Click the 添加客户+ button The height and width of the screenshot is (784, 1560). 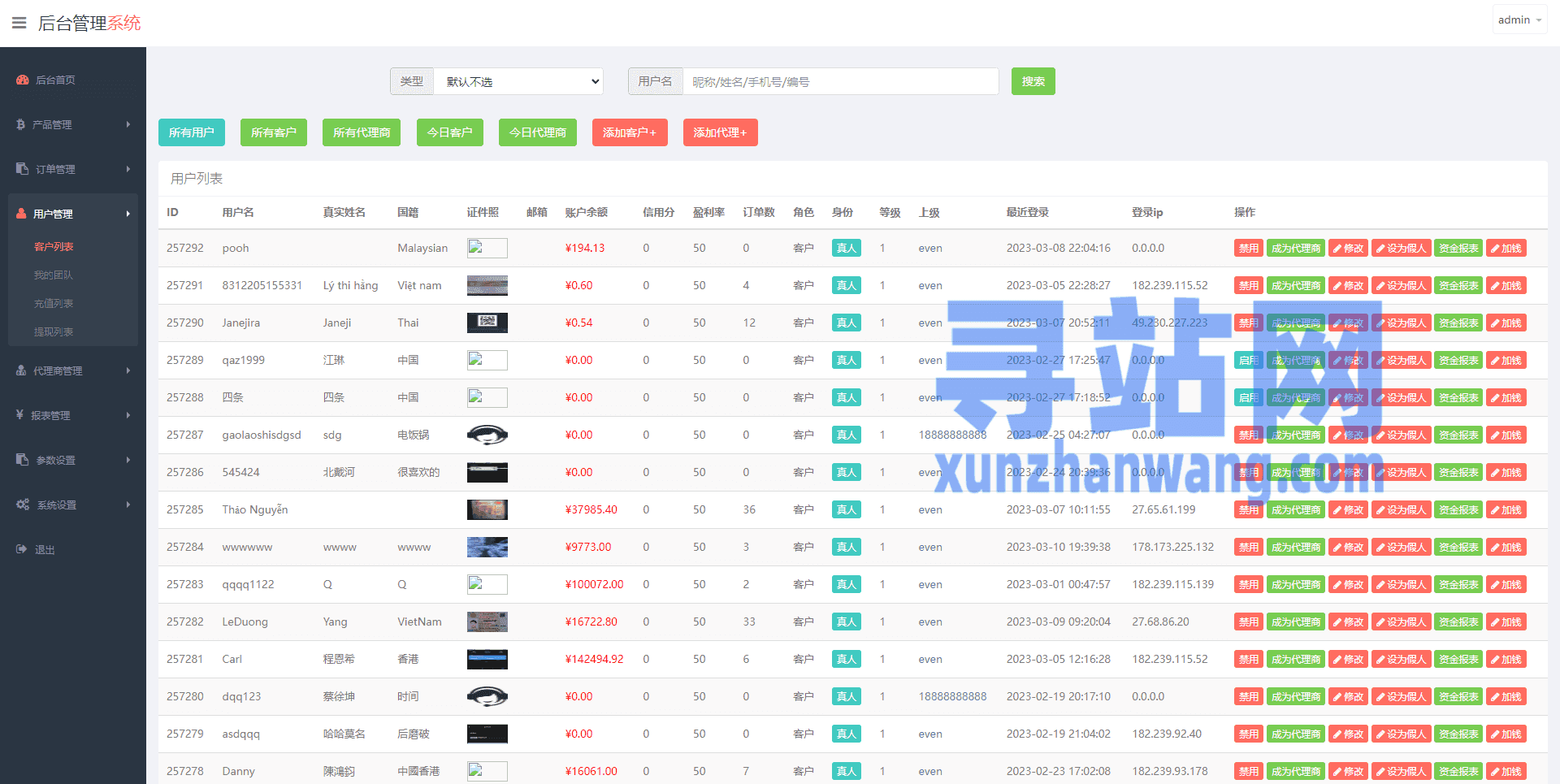630,132
